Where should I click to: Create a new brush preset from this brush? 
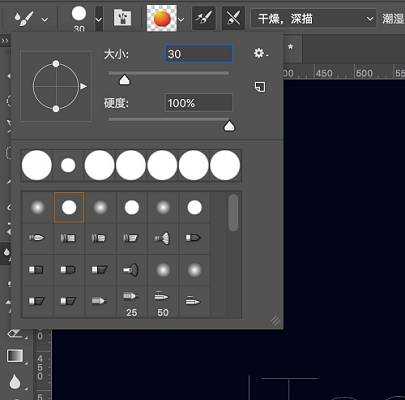click(260, 87)
